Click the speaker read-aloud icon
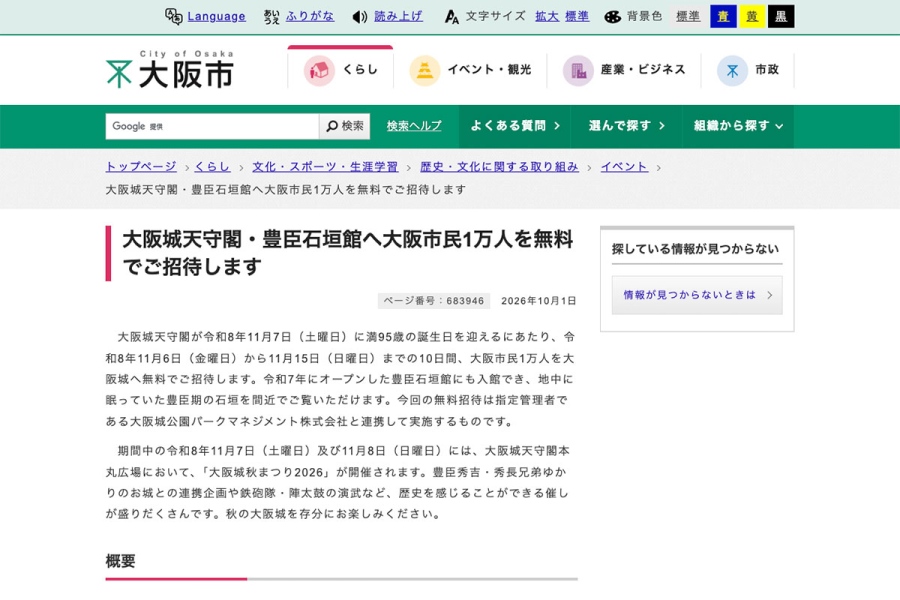 (x=360, y=17)
